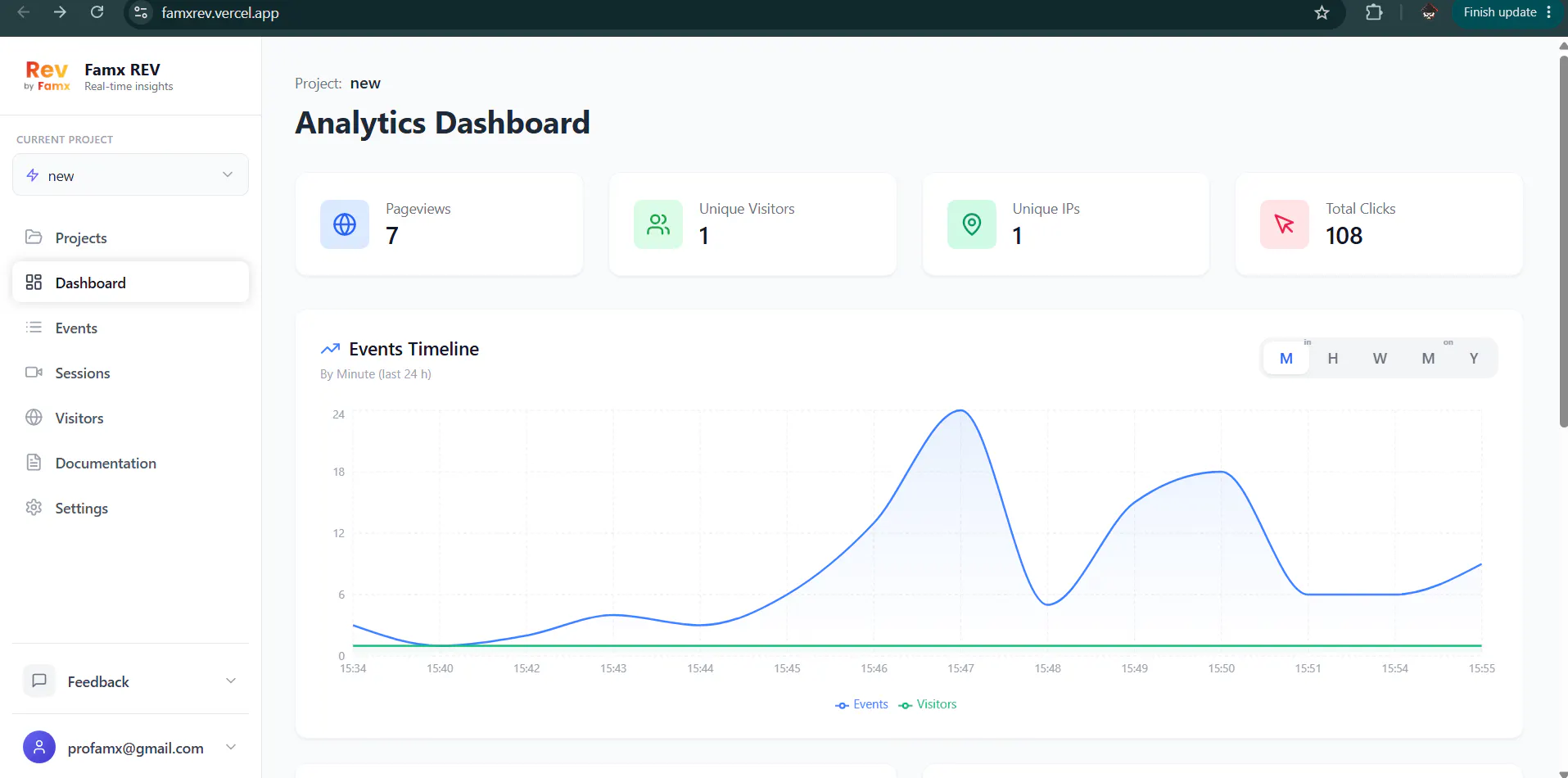
Task: Click the 24 value on the y-axis
Action: tap(338, 414)
